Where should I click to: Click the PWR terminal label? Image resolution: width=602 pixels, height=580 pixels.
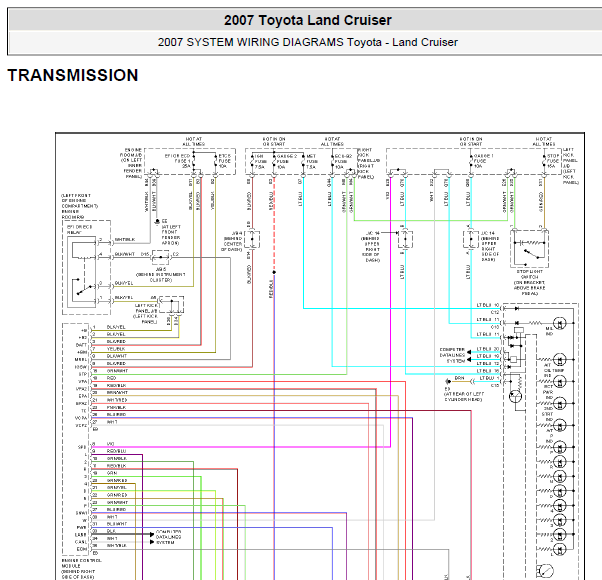[81, 527]
